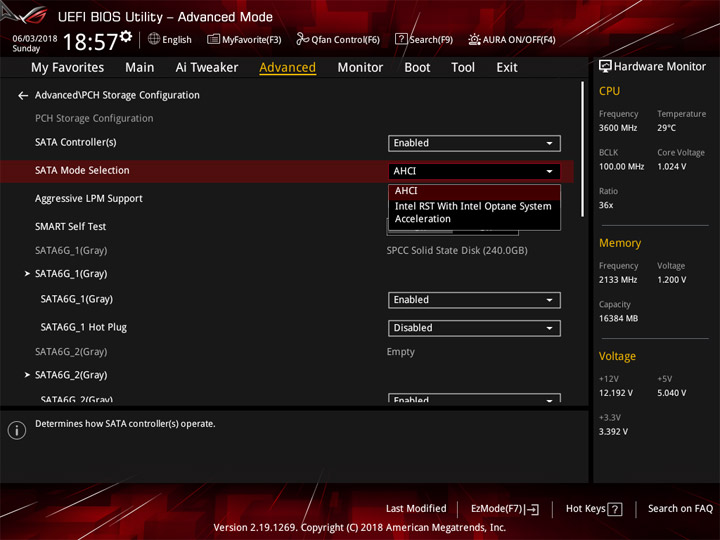Click Core Voltage value 1.024 V
Viewport: 720px width, 540px height.
click(x=672, y=167)
